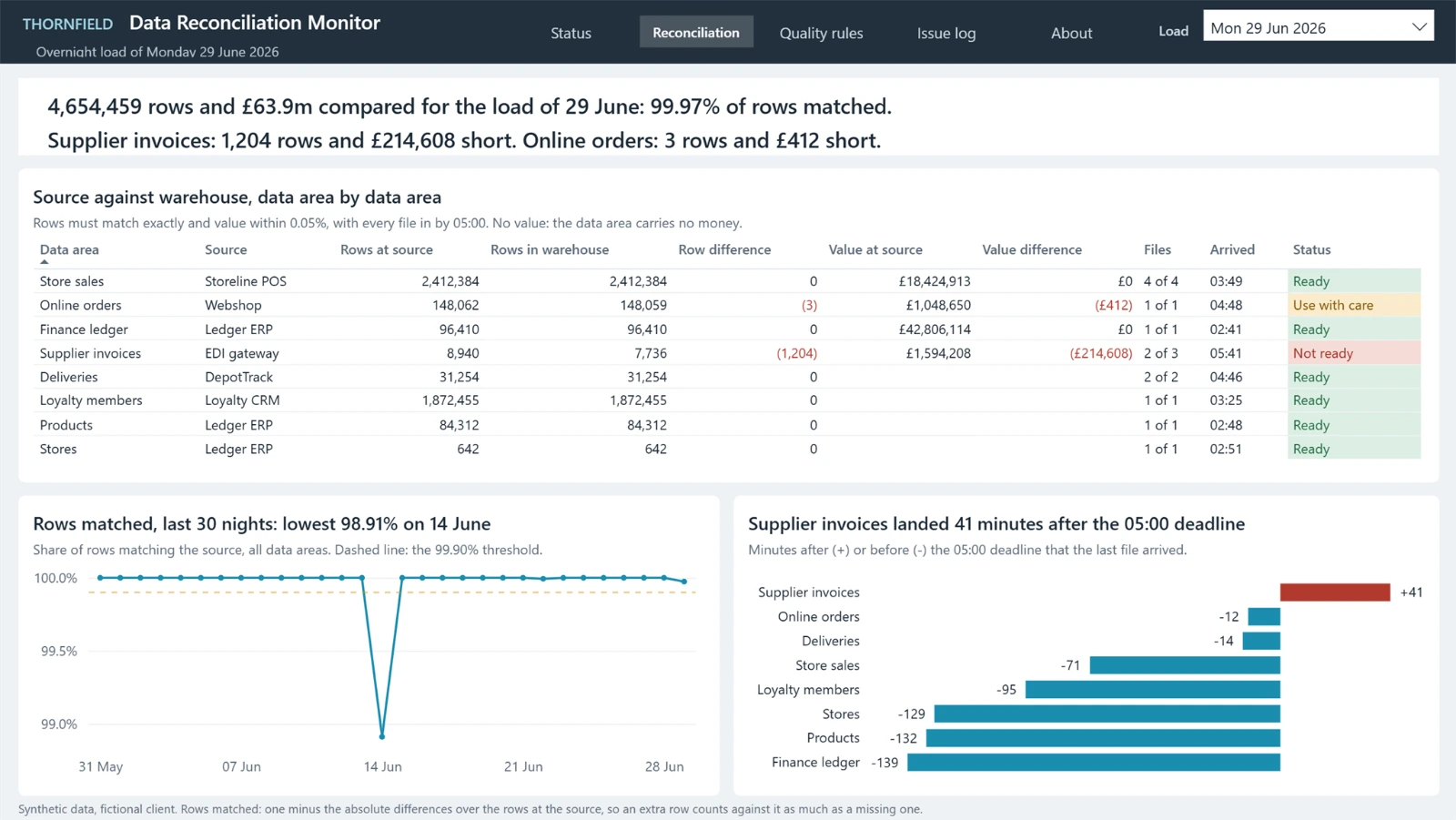
Task: Sort by Rows at source header
Action: [x=387, y=249]
